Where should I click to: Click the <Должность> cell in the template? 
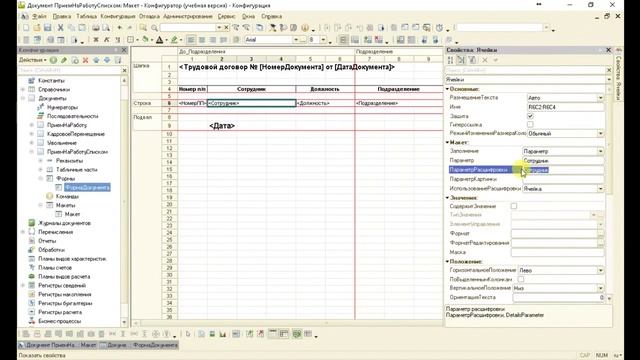click(325, 103)
